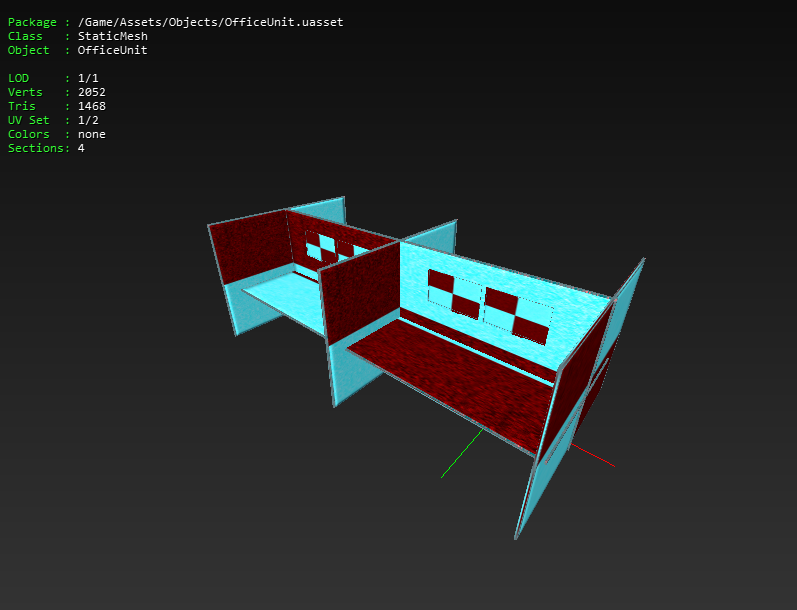Viewport: 797px width, 610px height.
Task: Click the green Object label
Action: coord(28,50)
